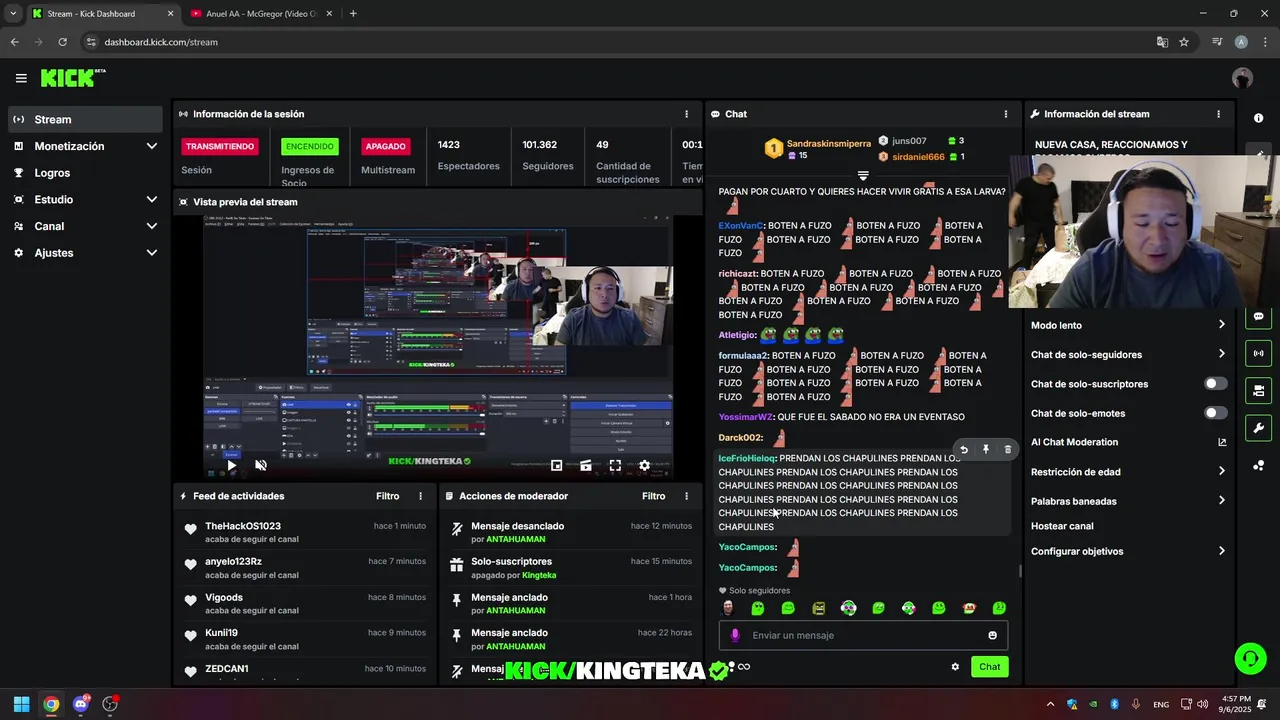
Task: Play the stream preview video
Action: coord(232,465)
